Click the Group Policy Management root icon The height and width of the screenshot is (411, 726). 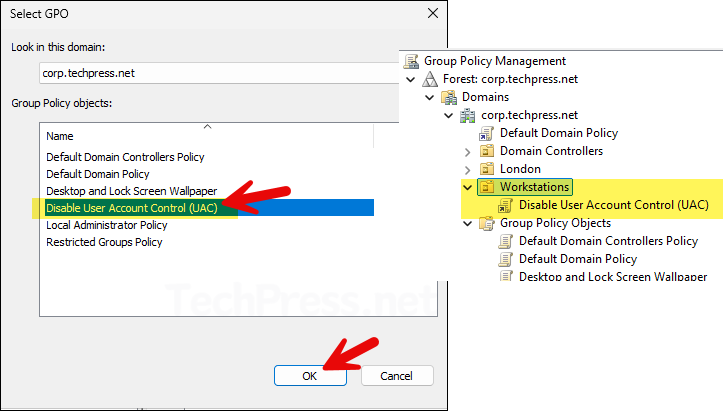(411, 61)
